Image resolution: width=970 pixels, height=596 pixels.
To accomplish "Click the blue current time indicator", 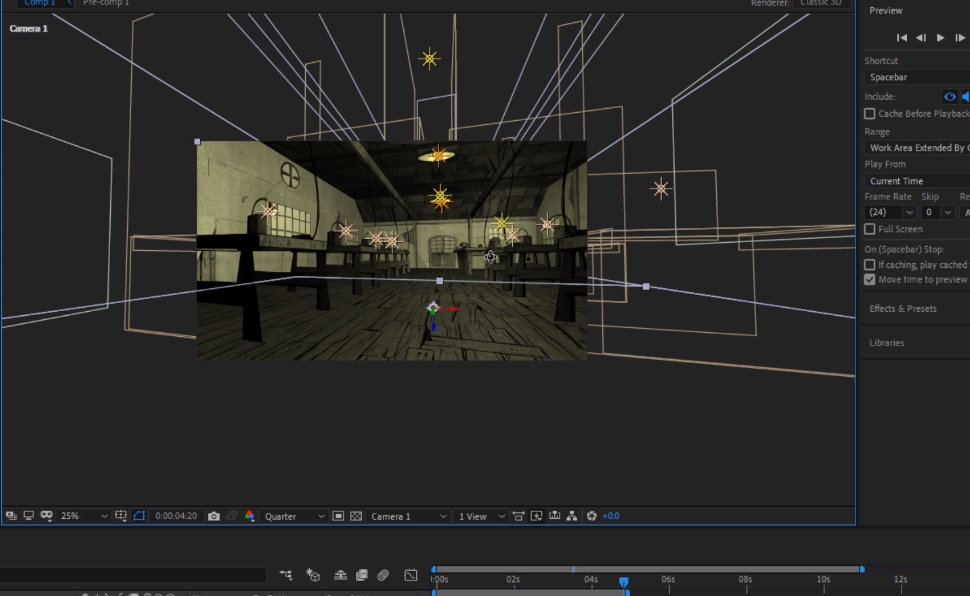I will 624,581.
